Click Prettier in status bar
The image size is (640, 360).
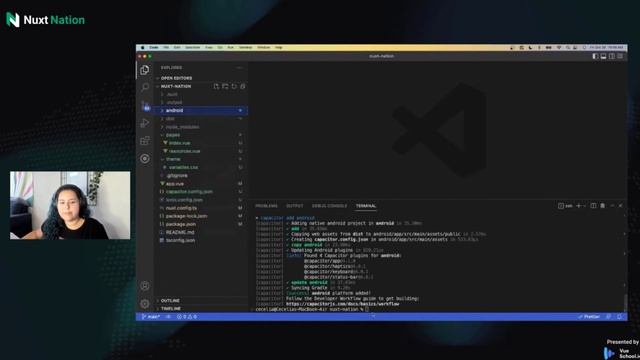coord(589,317)
